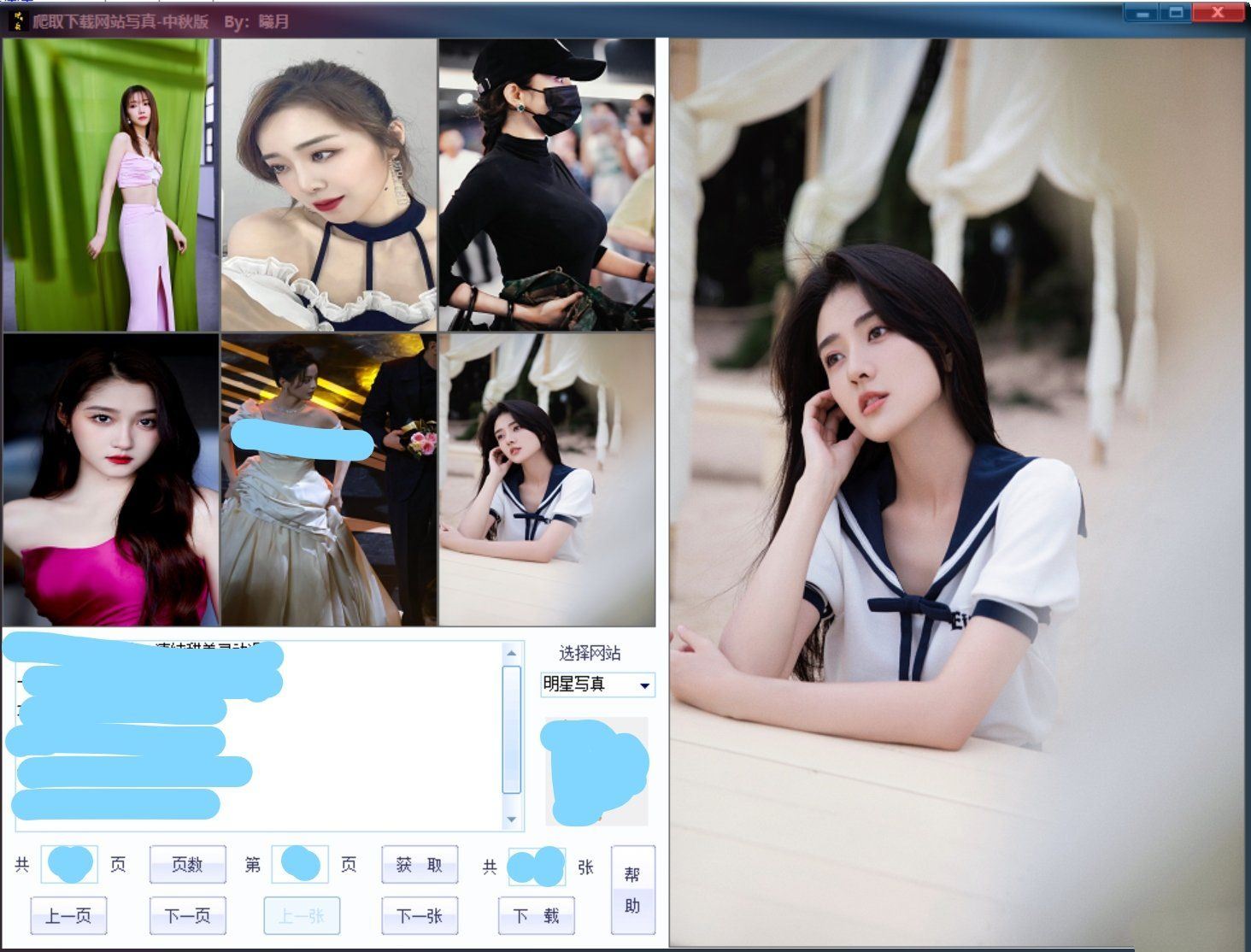Select thumbnail of woman by green curtain
Image resolution: width=1251 pixels, height=952 pixels.
pyautogui.click(x=110, y=185)
